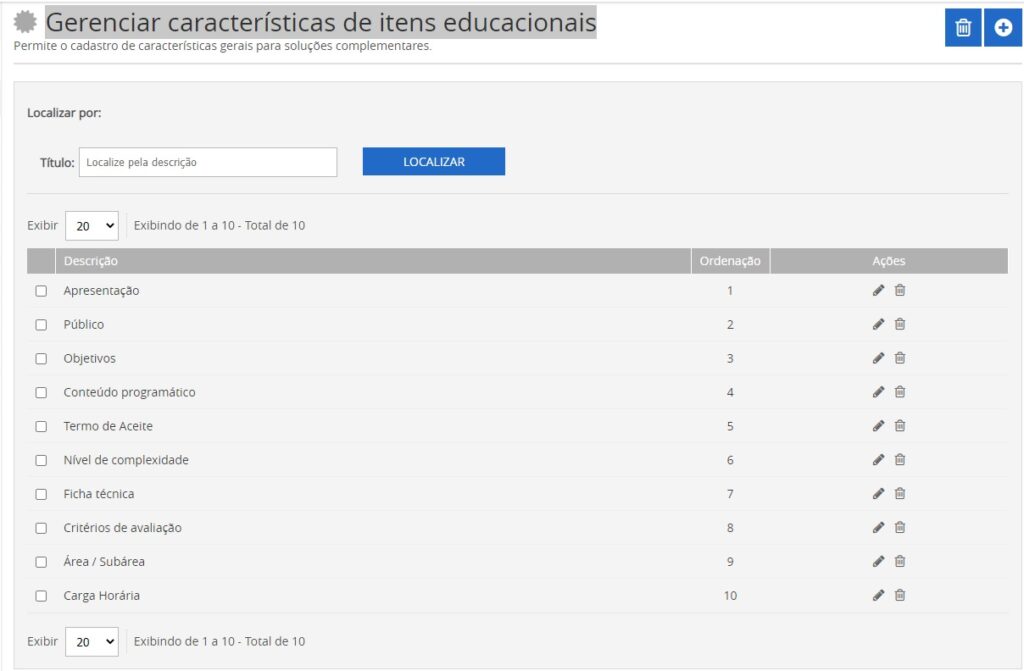Click the blue plus add button
This screenshot has width=1024, height=671.
click(1002, 28)
